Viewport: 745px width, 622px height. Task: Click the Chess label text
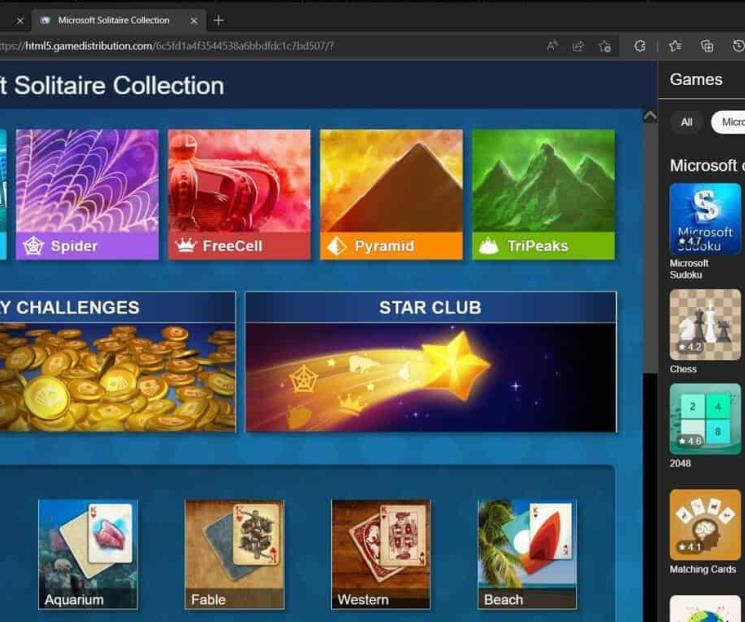tap(683, 369)
